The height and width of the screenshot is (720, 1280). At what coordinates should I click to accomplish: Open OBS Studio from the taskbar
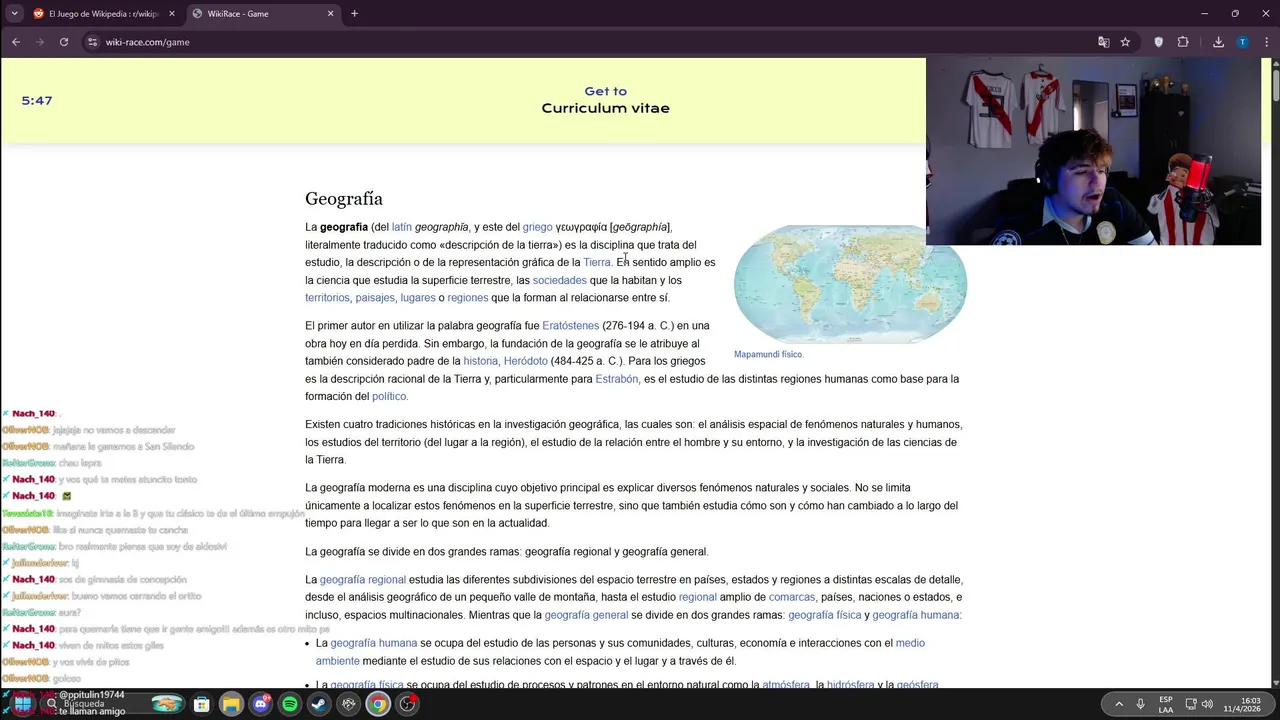coord(407,704)
